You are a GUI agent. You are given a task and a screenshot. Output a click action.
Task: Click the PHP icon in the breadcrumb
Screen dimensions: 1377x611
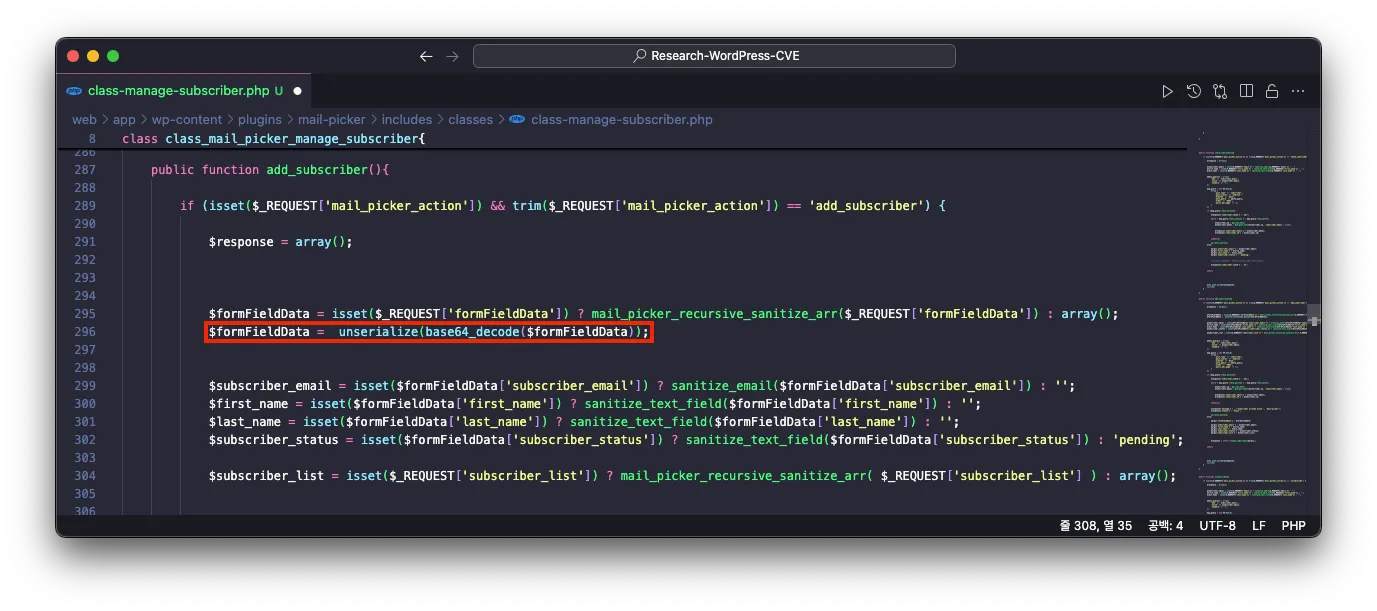click(517, 119)
